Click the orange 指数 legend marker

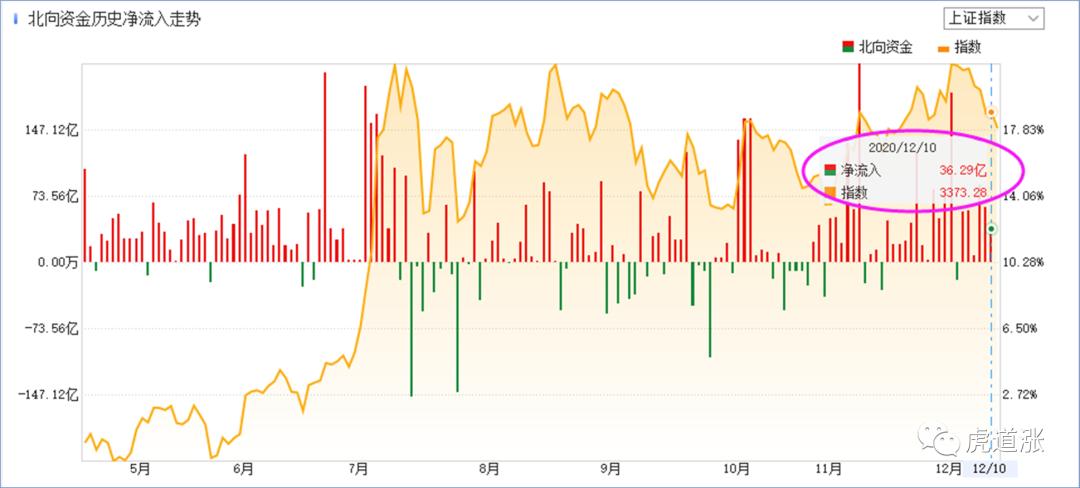coord(943,48)
